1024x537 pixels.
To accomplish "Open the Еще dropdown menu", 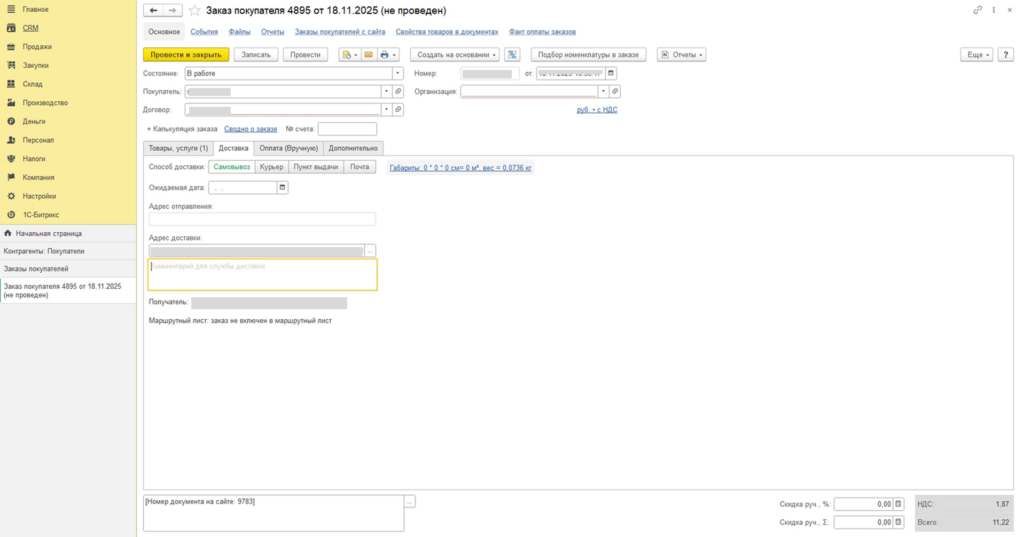I will (x=977, y=55).
